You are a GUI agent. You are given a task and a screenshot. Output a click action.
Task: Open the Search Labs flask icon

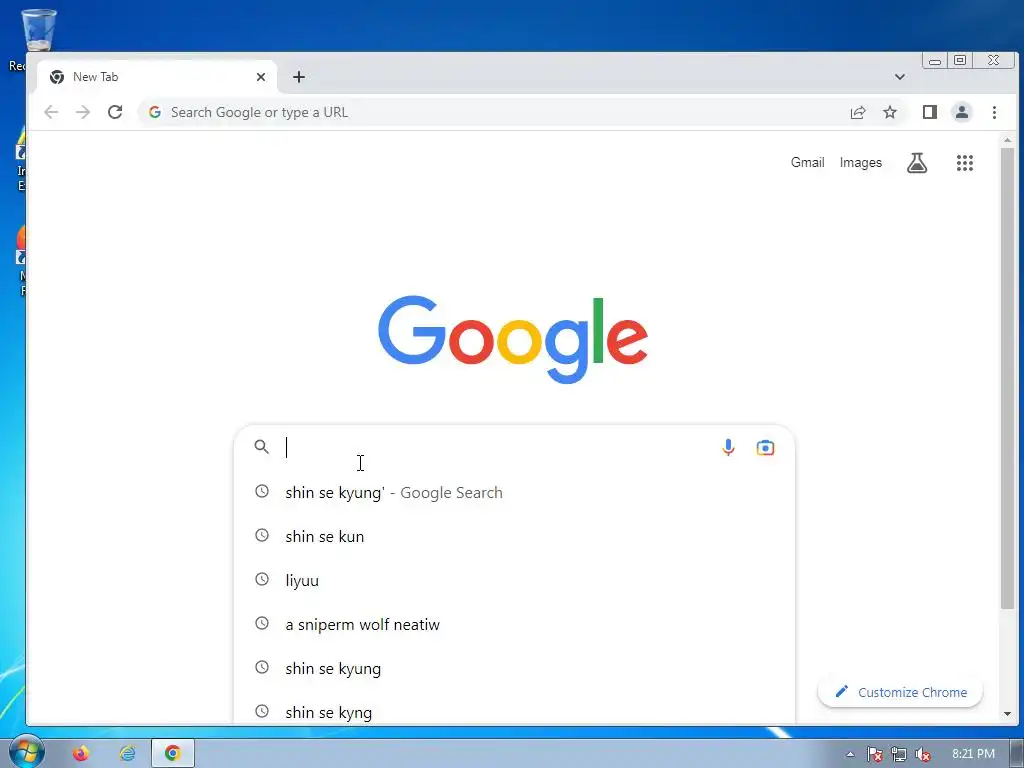(x=917, y=163)
